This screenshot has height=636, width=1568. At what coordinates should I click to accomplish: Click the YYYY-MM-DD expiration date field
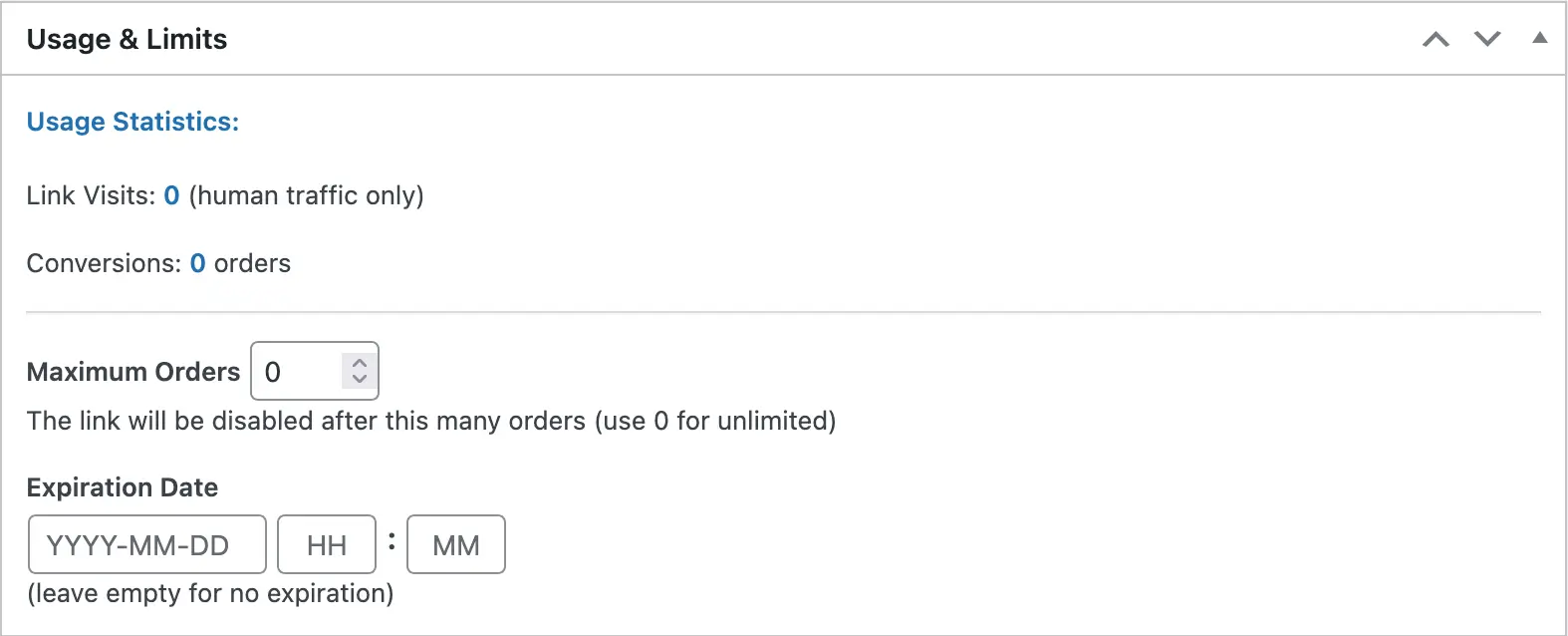(146, 544)
